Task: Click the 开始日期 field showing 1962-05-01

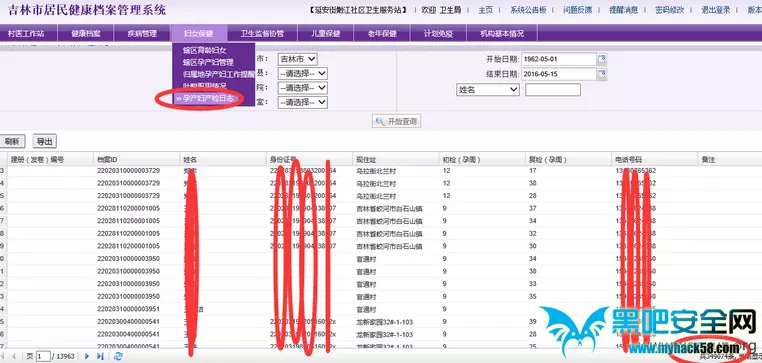Action: (x=558, y=59)
